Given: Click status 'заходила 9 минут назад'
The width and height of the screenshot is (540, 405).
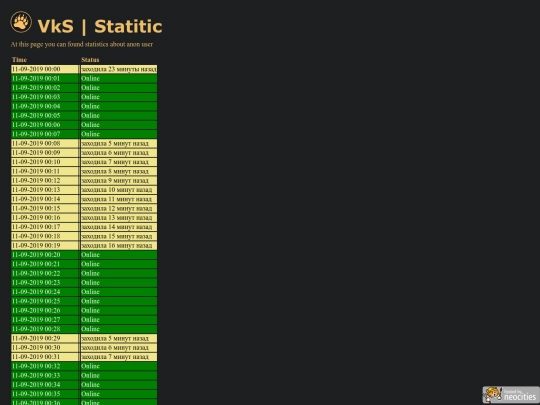Looking at the screenshot, I should click(x=119, y=180).
